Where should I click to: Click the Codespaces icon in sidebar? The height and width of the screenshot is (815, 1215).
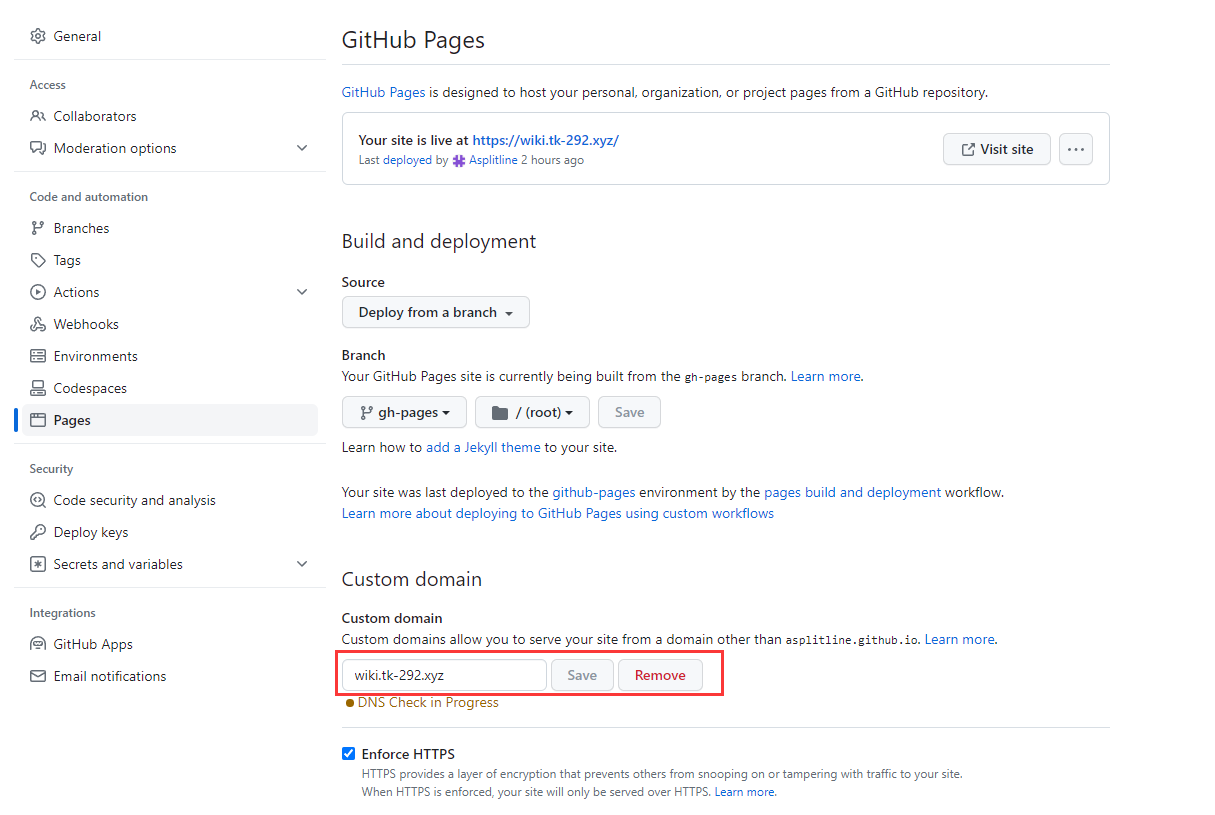[38, 388]
